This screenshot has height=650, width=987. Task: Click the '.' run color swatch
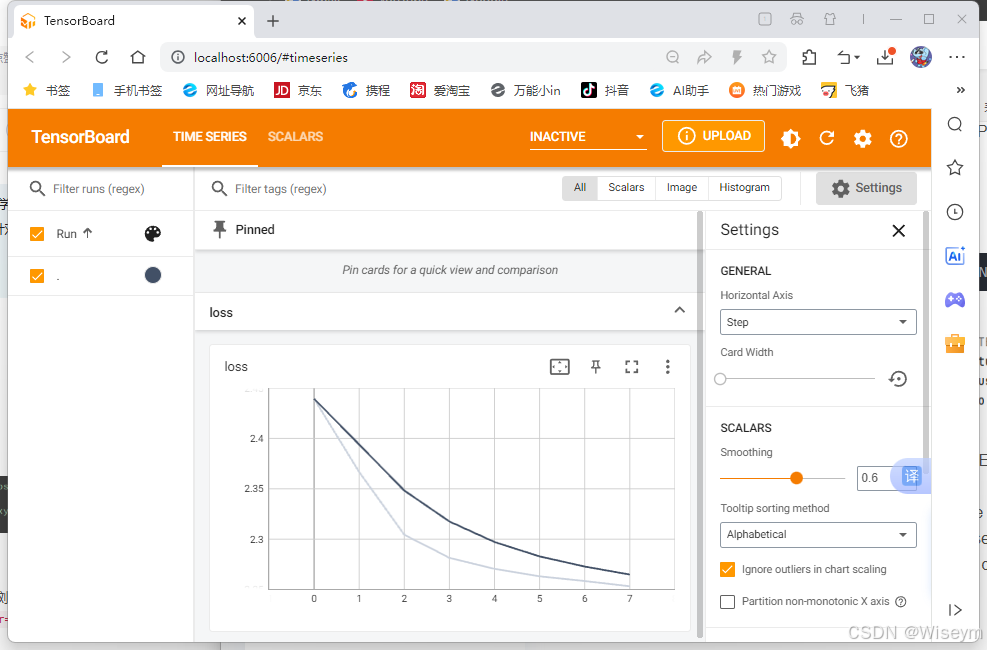(153, 276)
